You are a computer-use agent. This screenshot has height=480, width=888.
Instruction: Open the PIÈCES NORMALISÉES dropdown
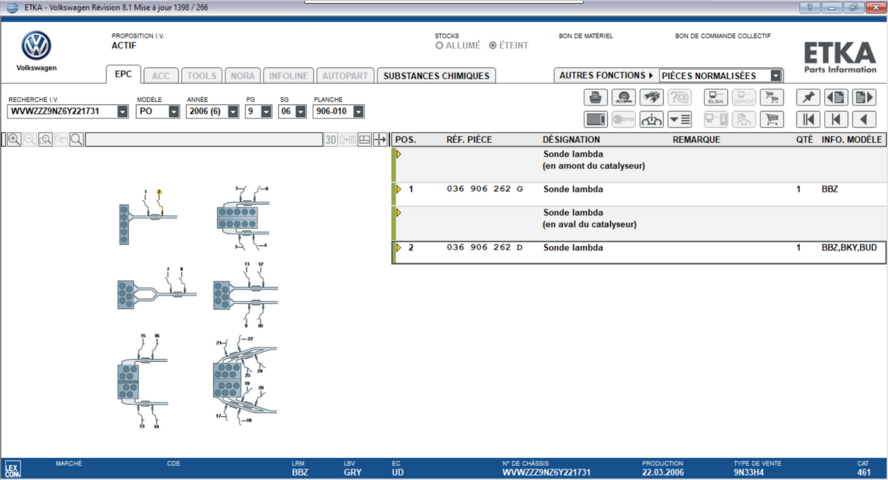(776, 75)
